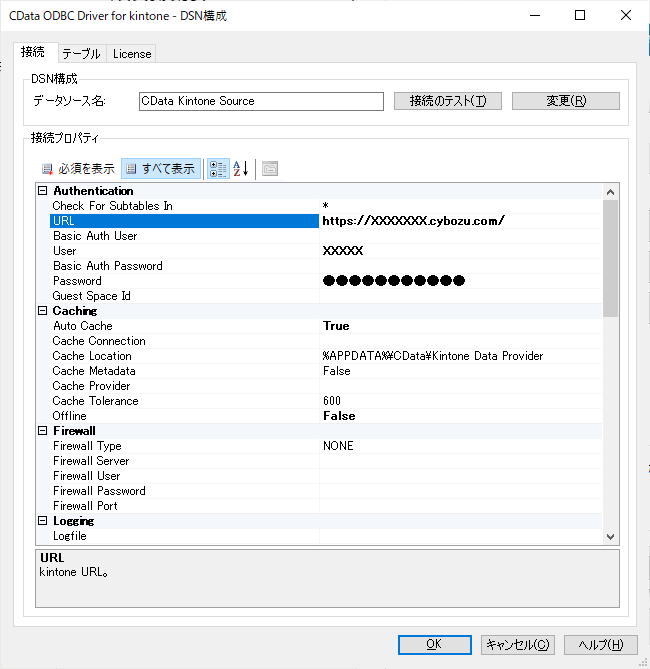The height and width of the screenshot is (669, 650).
Task: Edit the データソース名 input field
Action: click(261, 101)
